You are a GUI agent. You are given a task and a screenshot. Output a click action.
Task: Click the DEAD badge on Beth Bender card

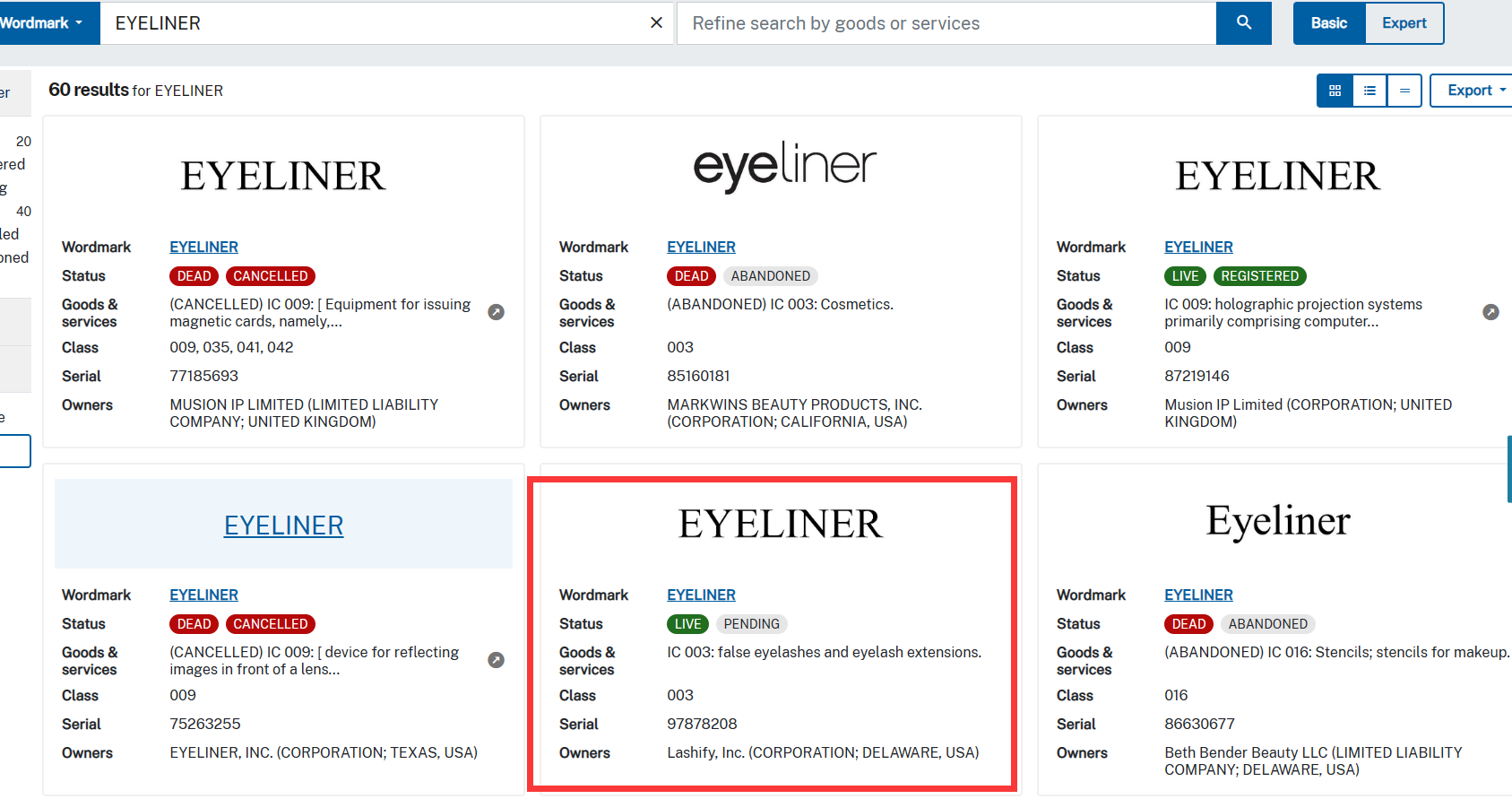pyautogui.click(x=1188, y=624)
